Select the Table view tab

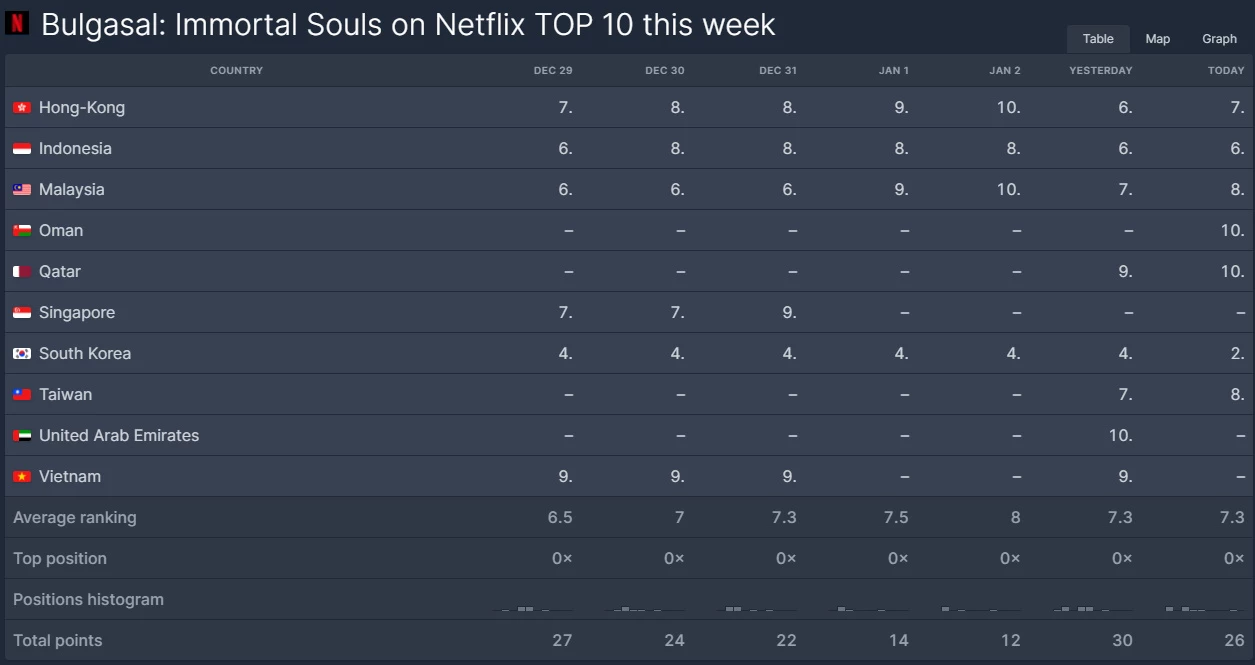(1098, 39)
